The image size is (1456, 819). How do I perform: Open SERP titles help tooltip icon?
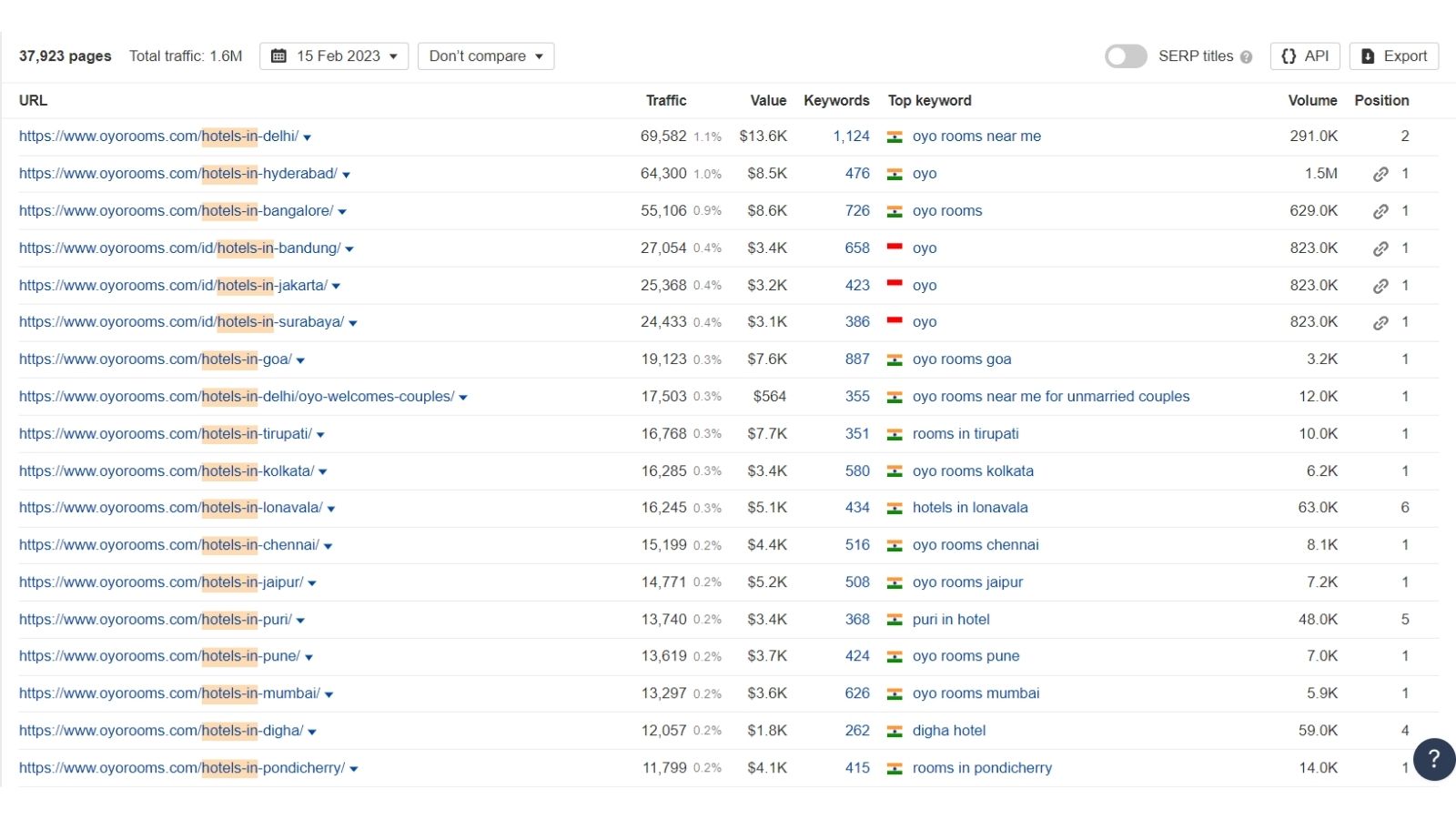pos(1246,57)
